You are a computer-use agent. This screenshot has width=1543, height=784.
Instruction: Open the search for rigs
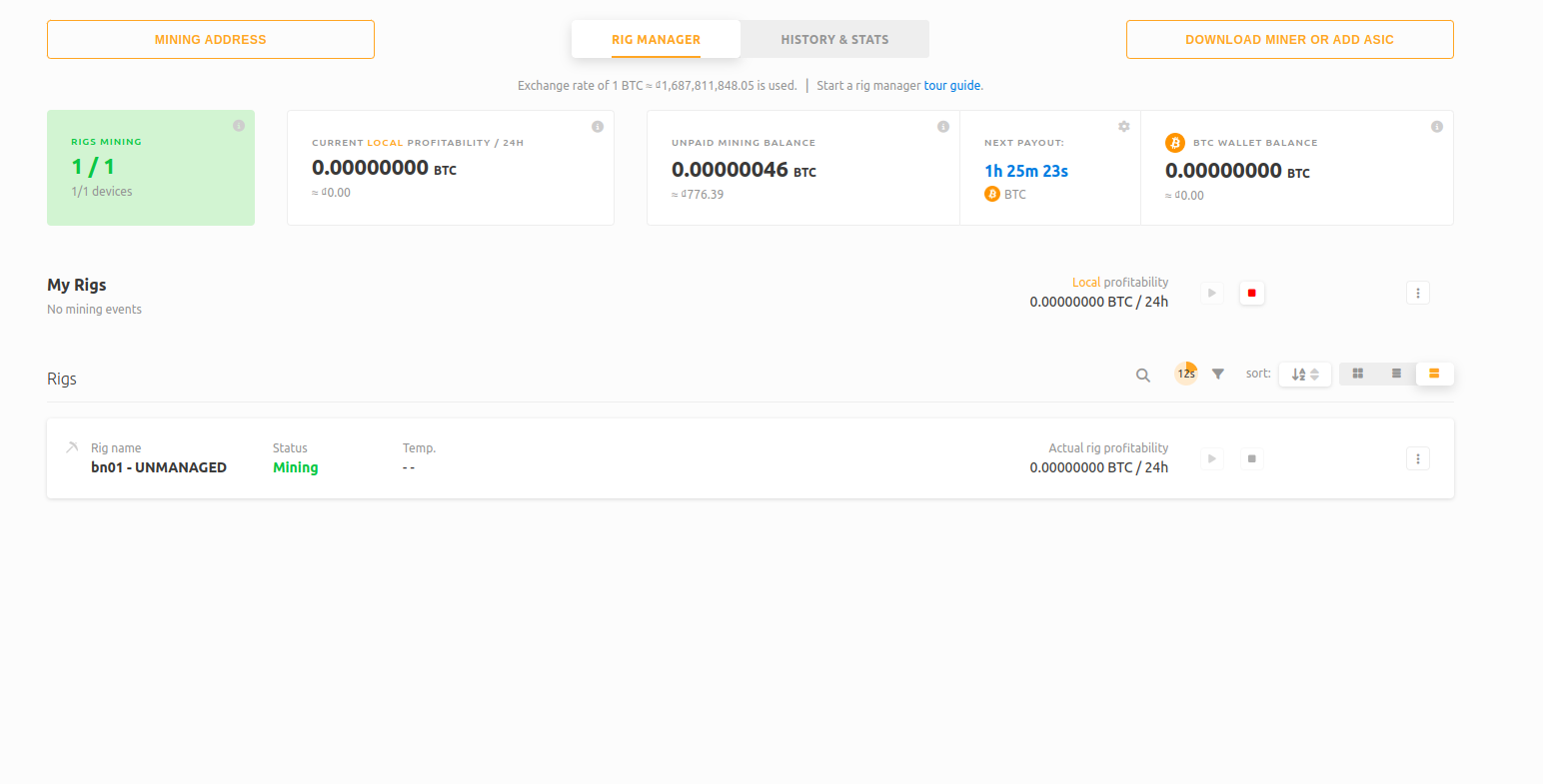(1142, 375)
